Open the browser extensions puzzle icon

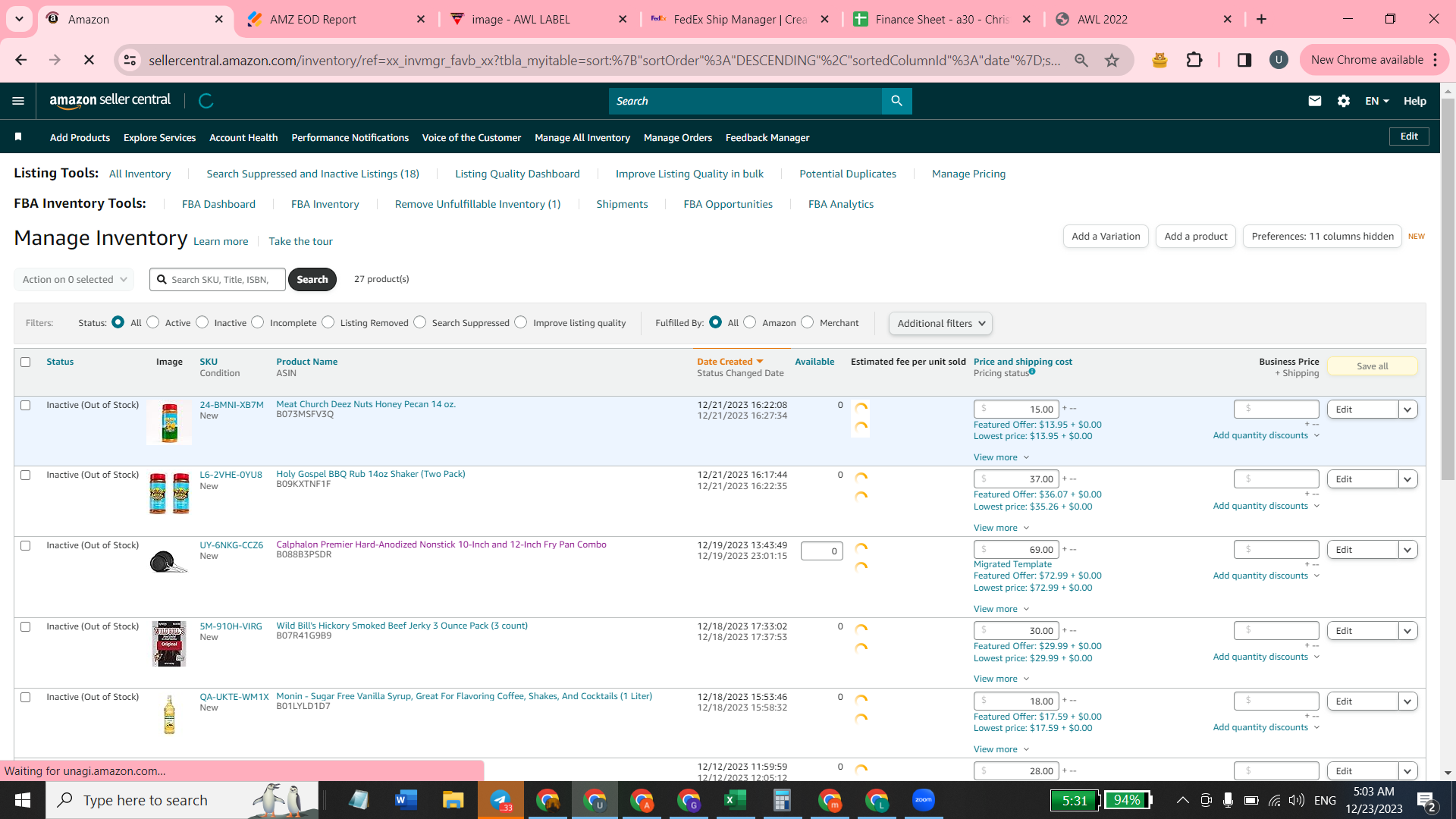[x=1194, y=60]
